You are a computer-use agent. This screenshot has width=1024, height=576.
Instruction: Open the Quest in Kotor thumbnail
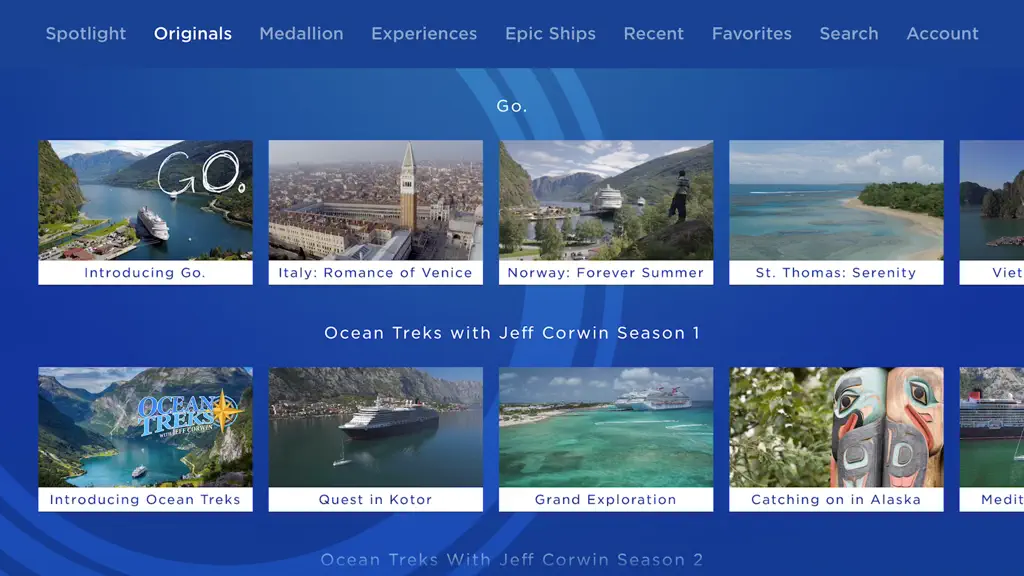tap(376, 427)
